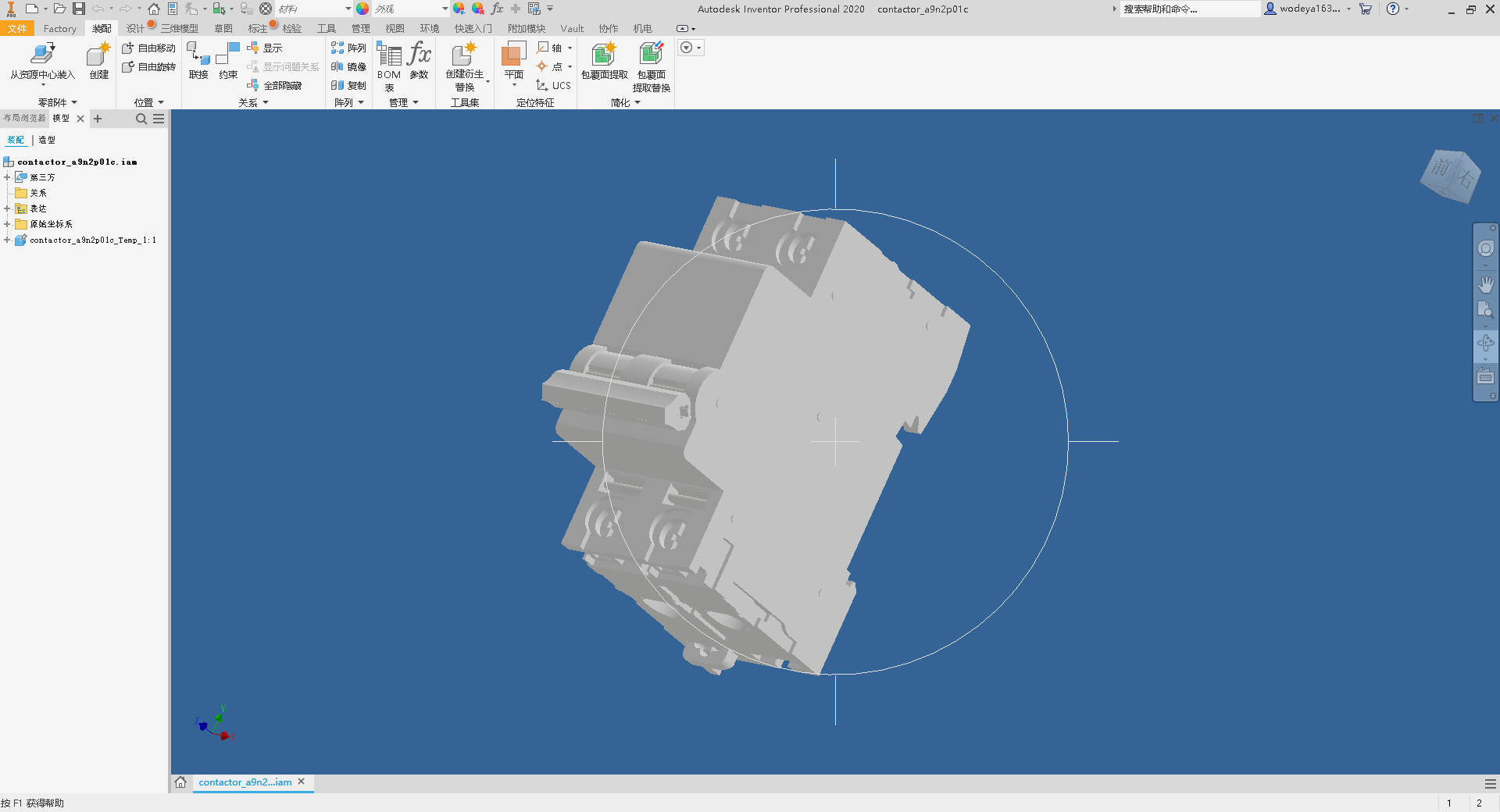The height and width of the screenshot is (812, 1500).
Task: Switch to the 视图 ribbon tab
Action: 395,29
